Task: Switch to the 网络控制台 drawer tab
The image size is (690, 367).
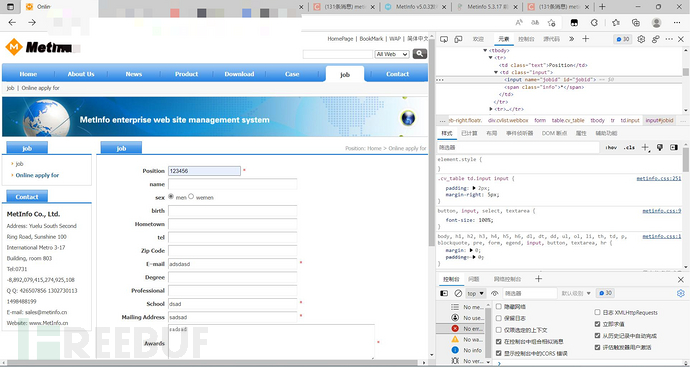Action: coord(507,279)
